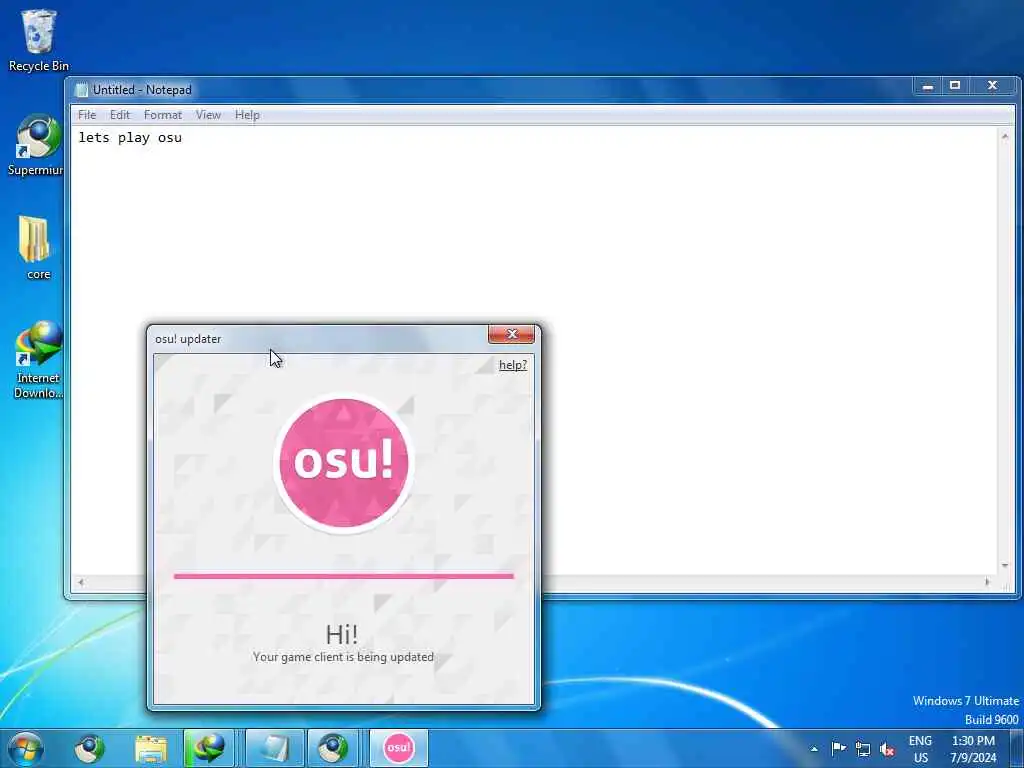Image resolution: width=1024 pixels, height=768 pixels.
Task: Close the osu! updater window
Action: (x=511, y=334)
